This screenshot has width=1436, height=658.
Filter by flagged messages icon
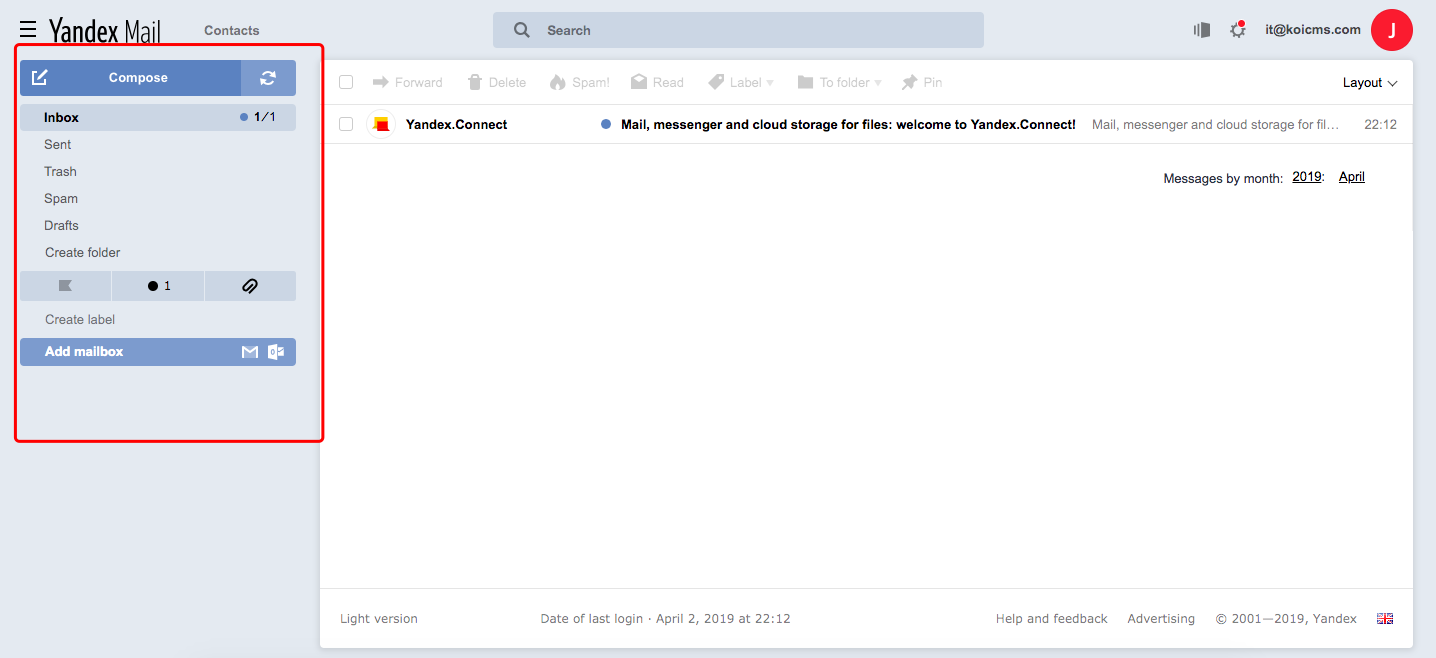coord(66,286)
